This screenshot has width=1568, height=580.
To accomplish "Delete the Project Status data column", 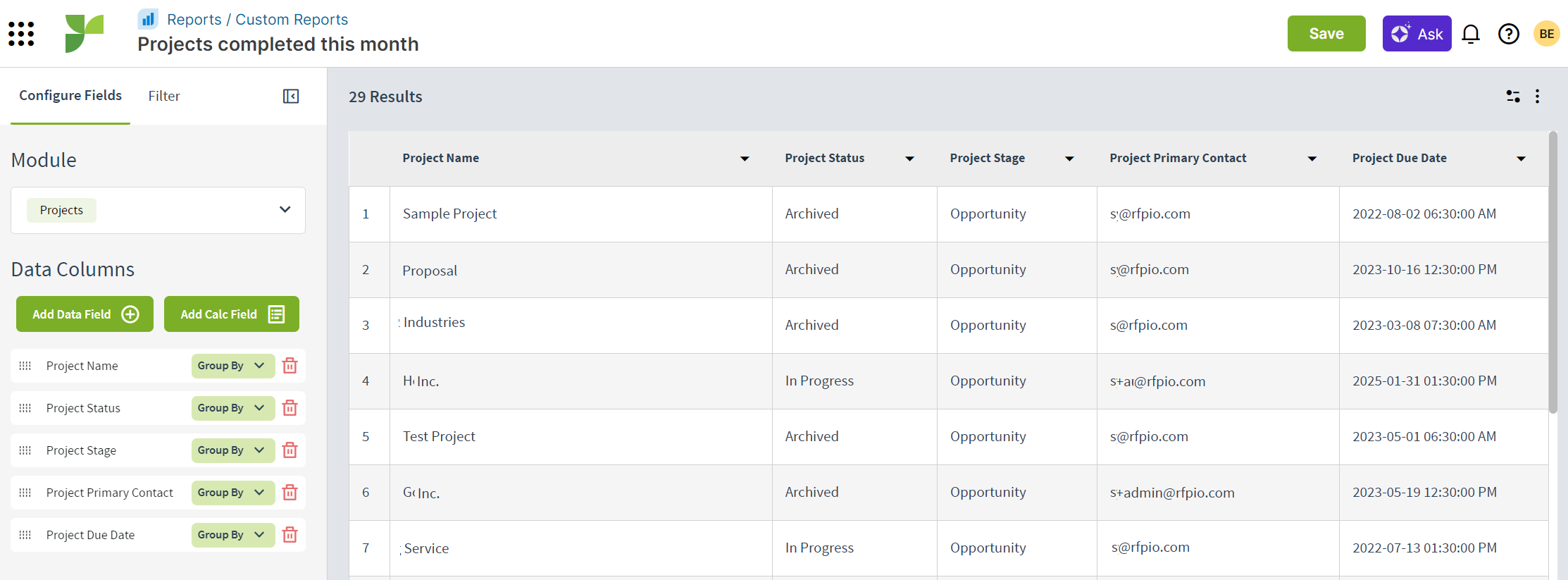I will click(x=290, y=408).
